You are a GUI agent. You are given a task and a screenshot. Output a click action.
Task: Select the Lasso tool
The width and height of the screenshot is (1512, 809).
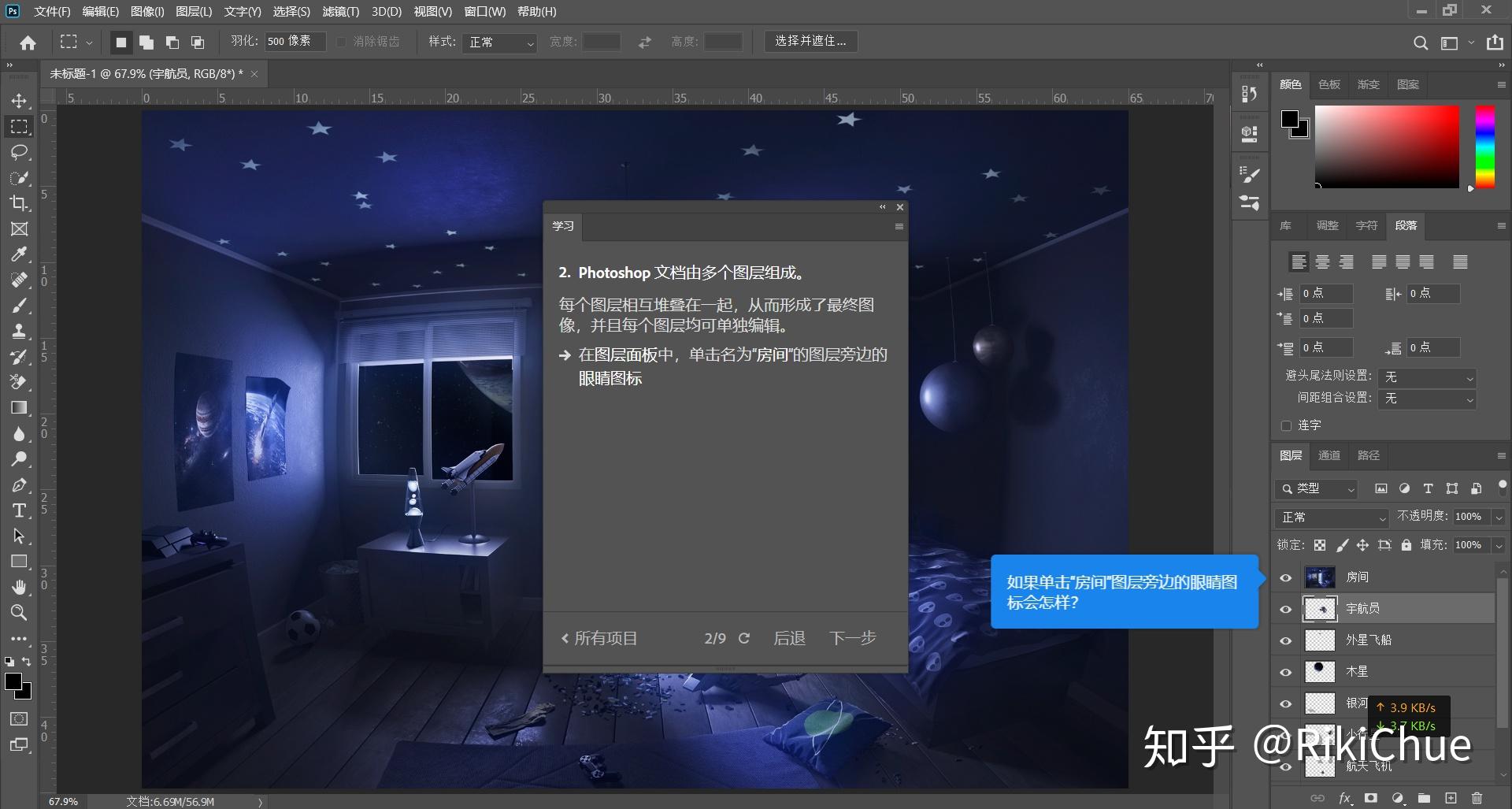[x=20, y=152]
